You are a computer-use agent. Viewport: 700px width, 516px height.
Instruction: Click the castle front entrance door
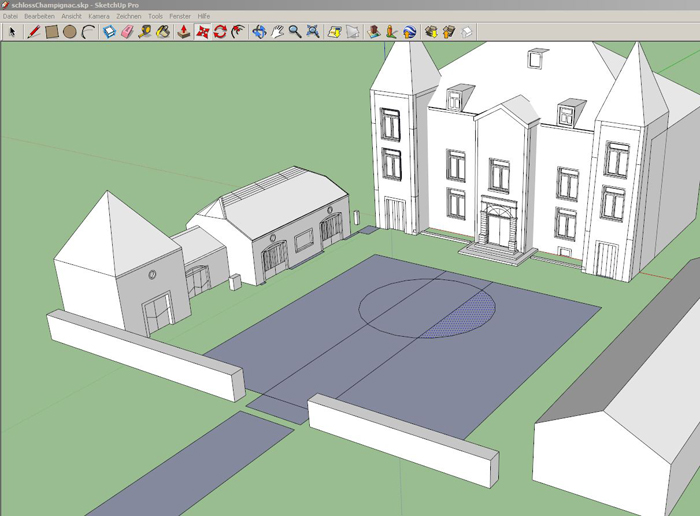tap(497, 229)
